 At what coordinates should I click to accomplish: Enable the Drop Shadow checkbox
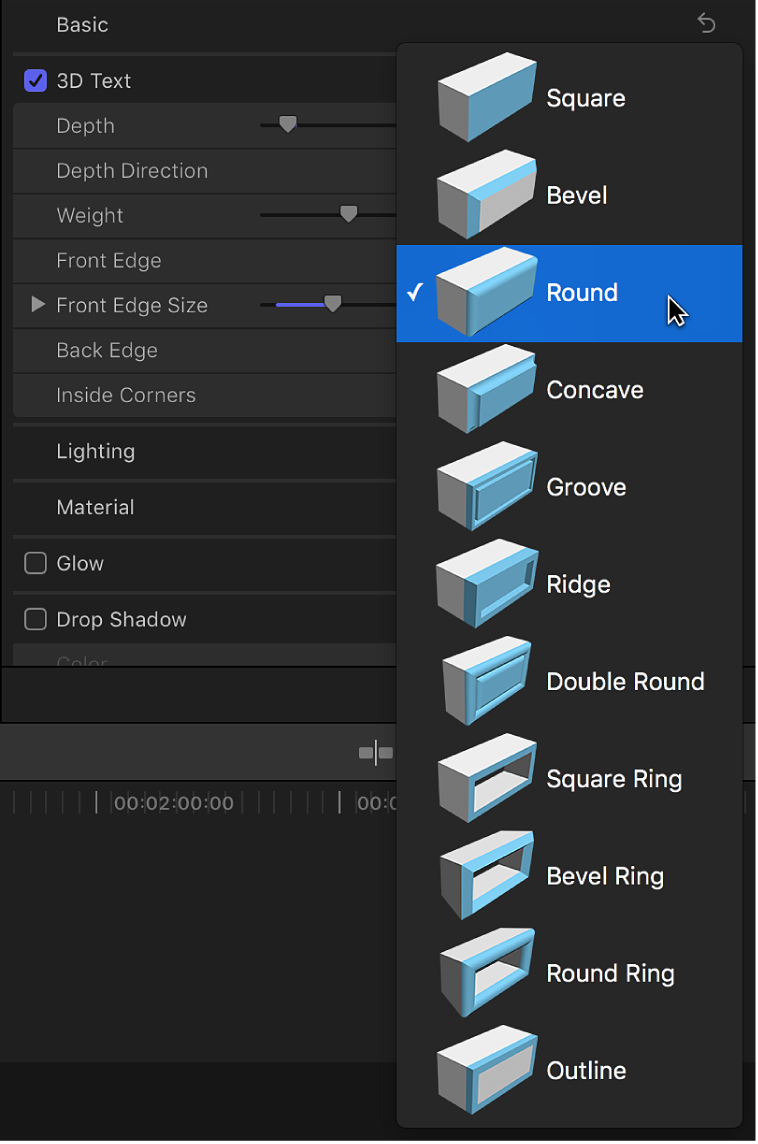click(x=35, y=619)
